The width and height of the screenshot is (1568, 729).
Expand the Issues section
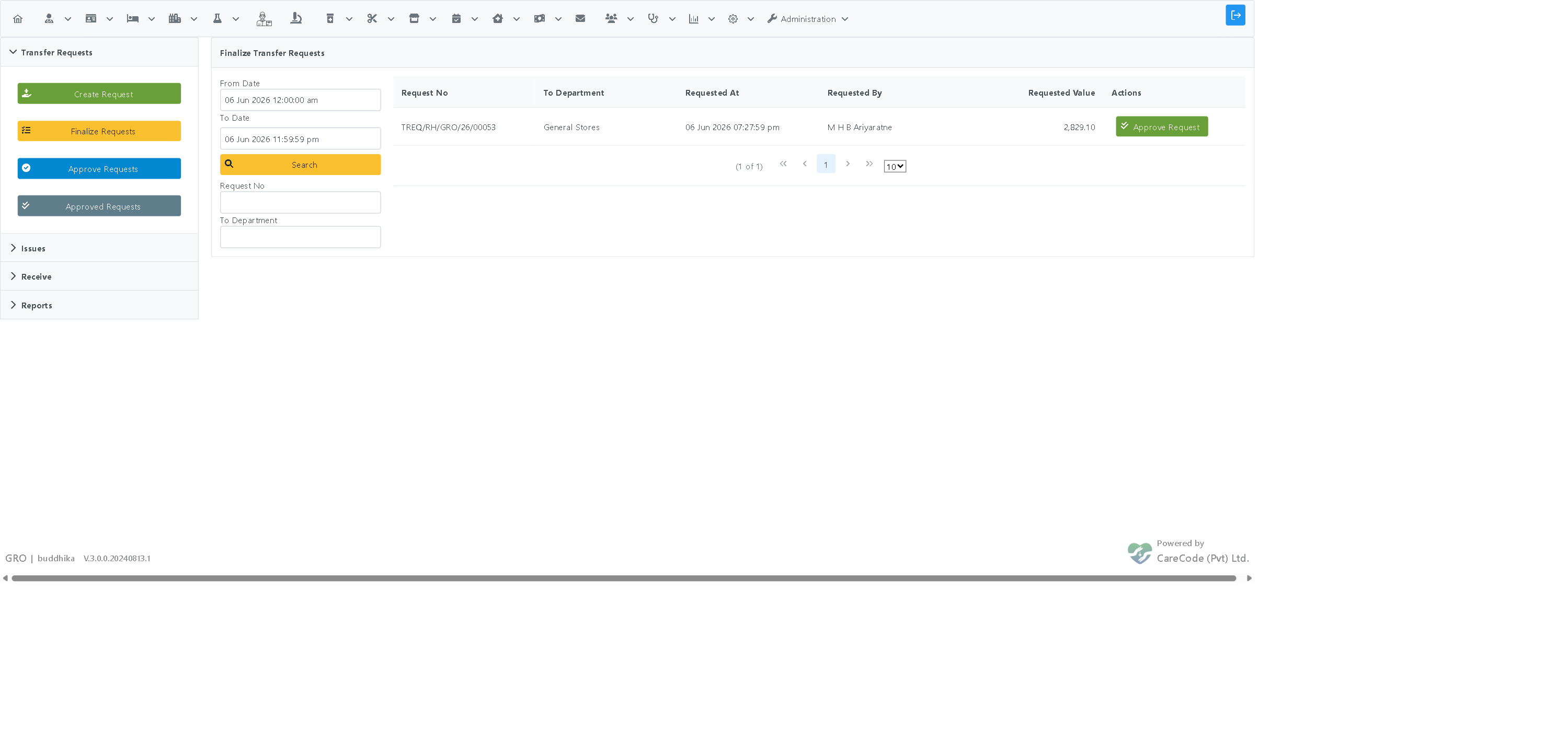click(99, 248)
